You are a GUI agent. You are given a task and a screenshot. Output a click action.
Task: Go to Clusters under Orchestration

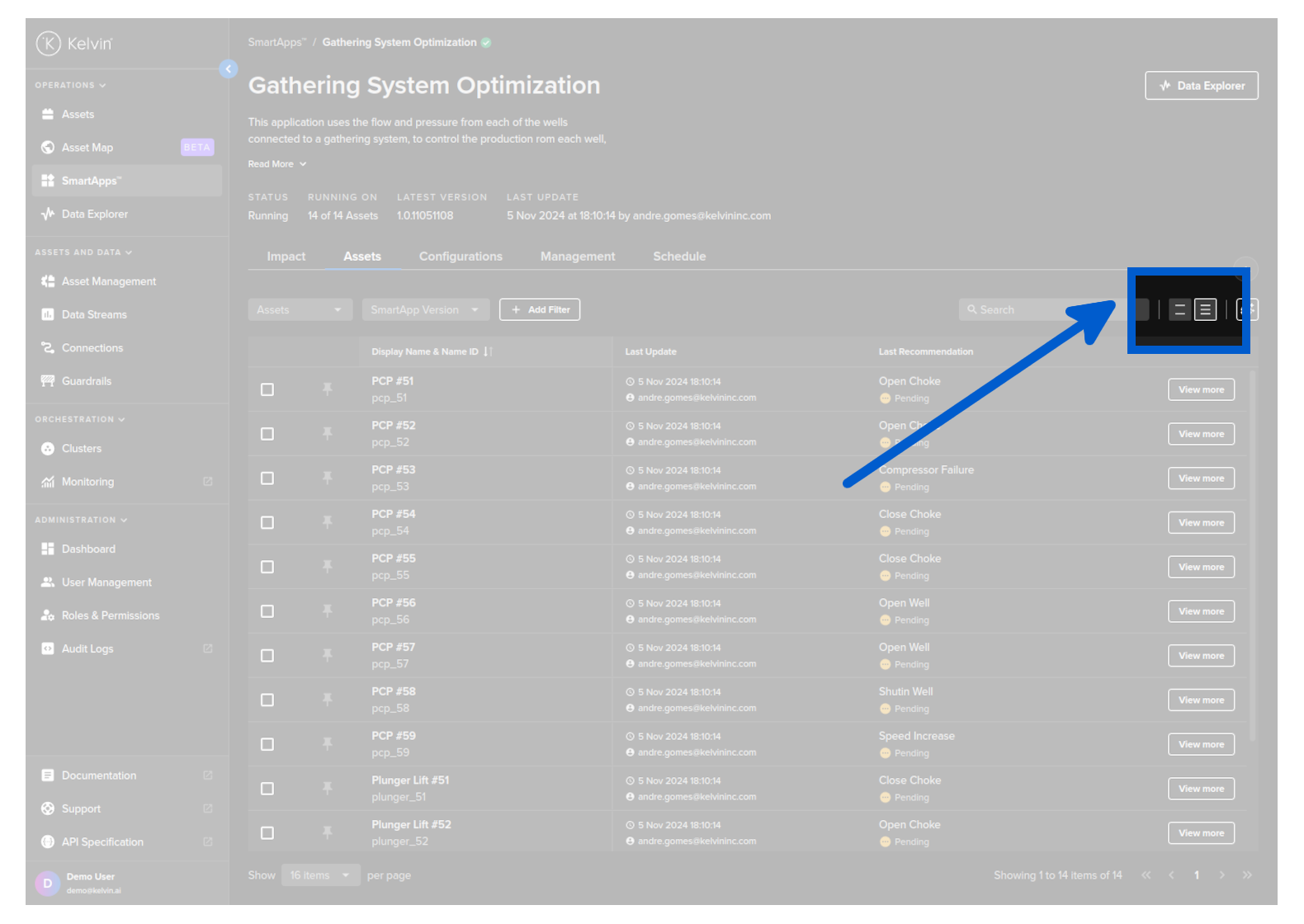coord(82,449)
